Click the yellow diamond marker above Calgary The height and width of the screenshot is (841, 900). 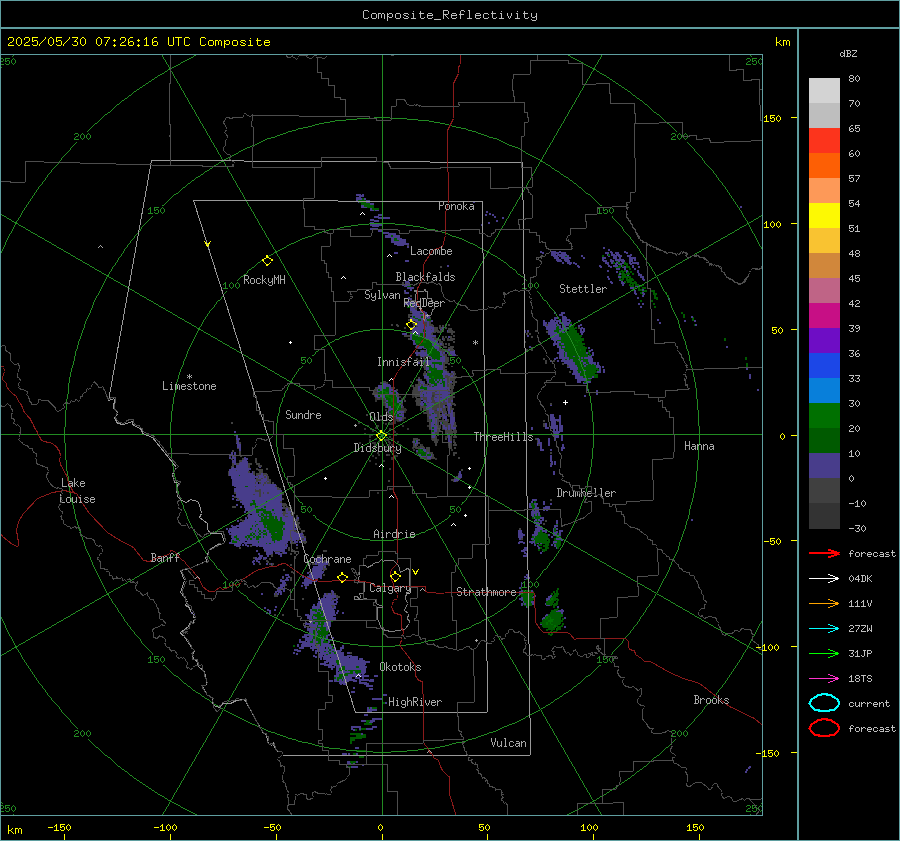pos(395,576)
